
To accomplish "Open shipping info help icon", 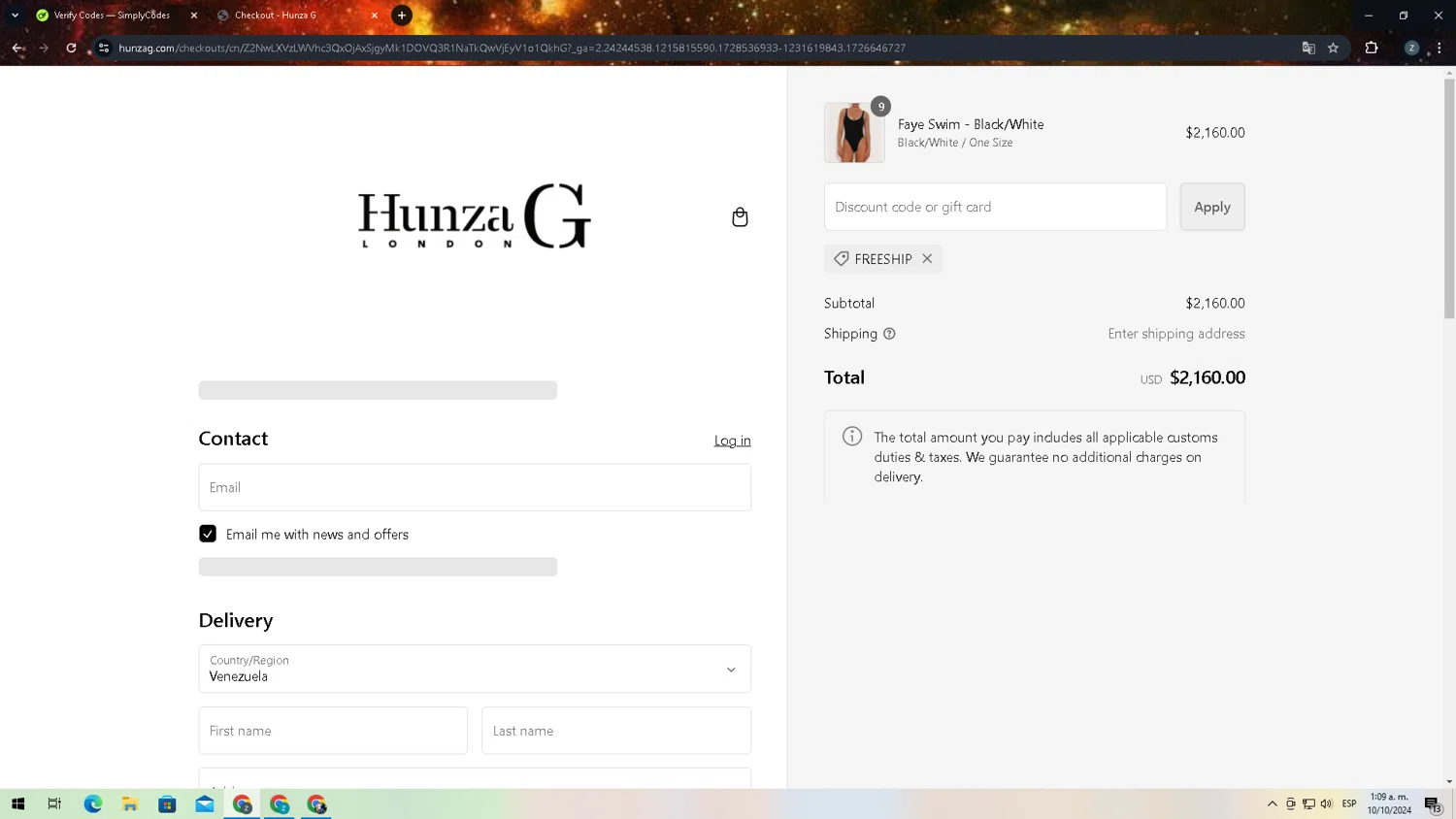I will tap(889, 334).
